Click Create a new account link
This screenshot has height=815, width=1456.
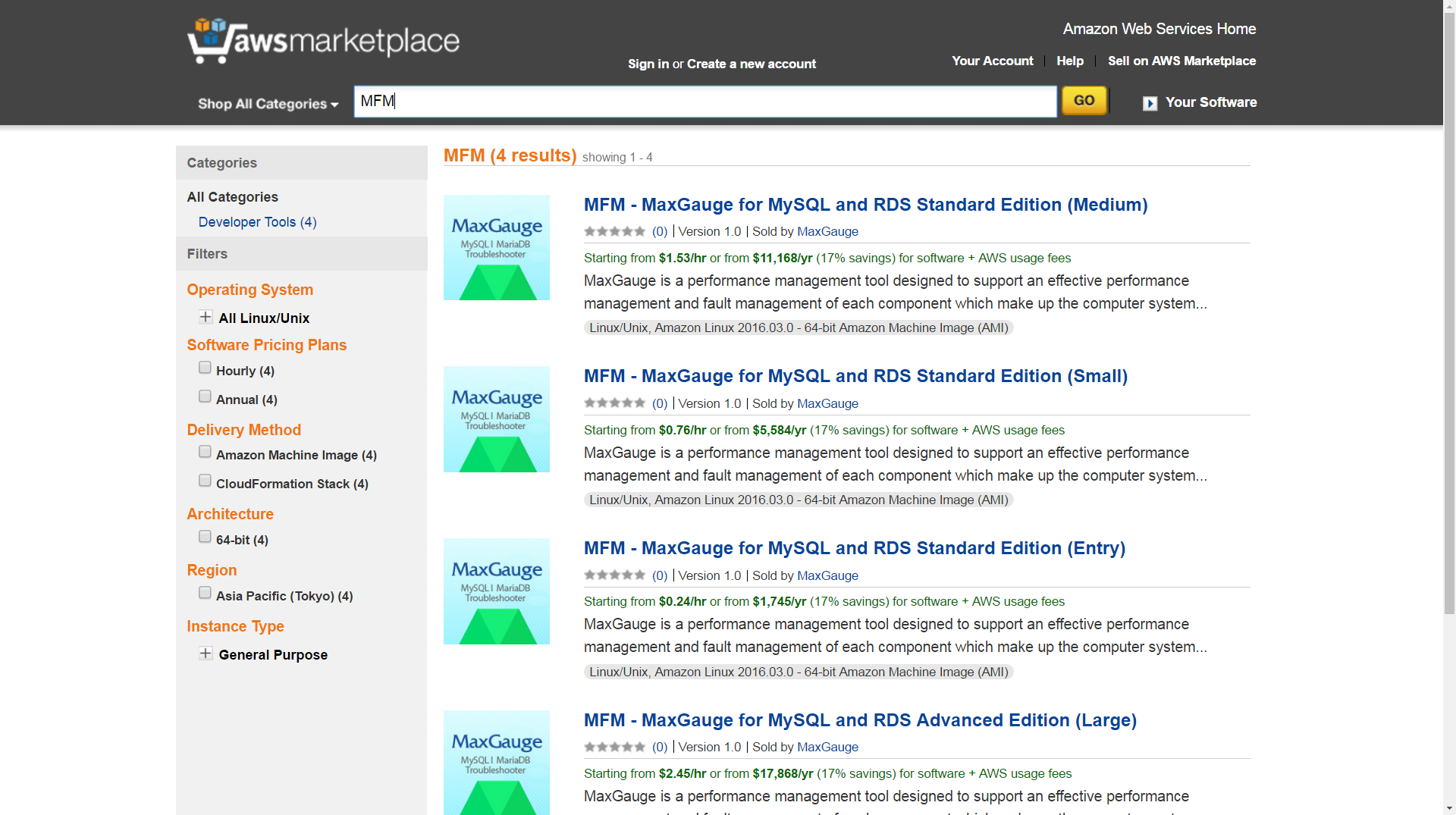coord(752,64)
